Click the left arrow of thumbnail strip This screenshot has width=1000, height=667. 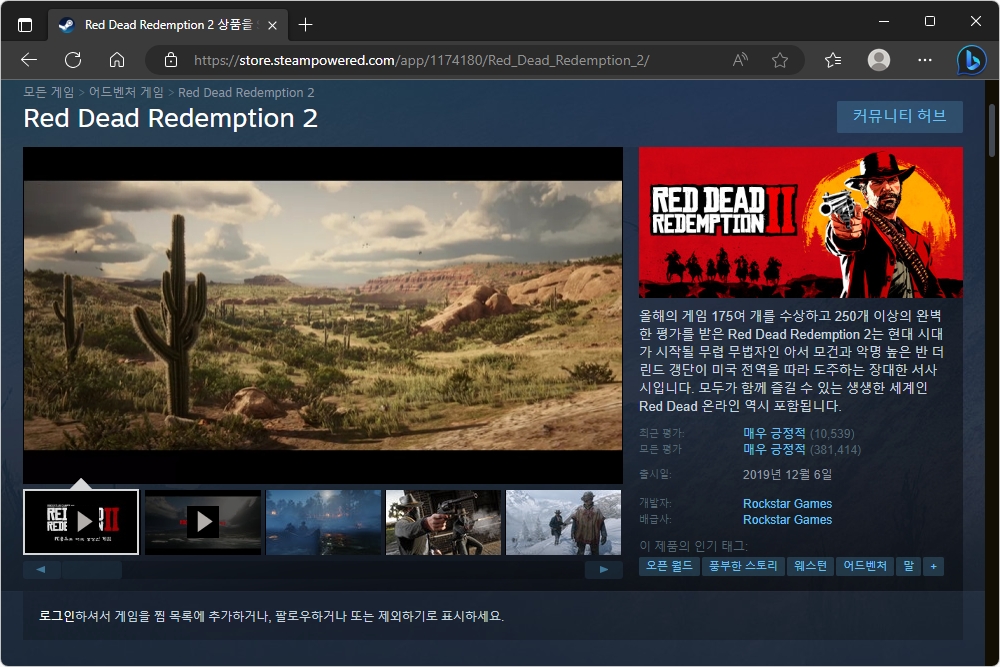click(x=41, y=569)
